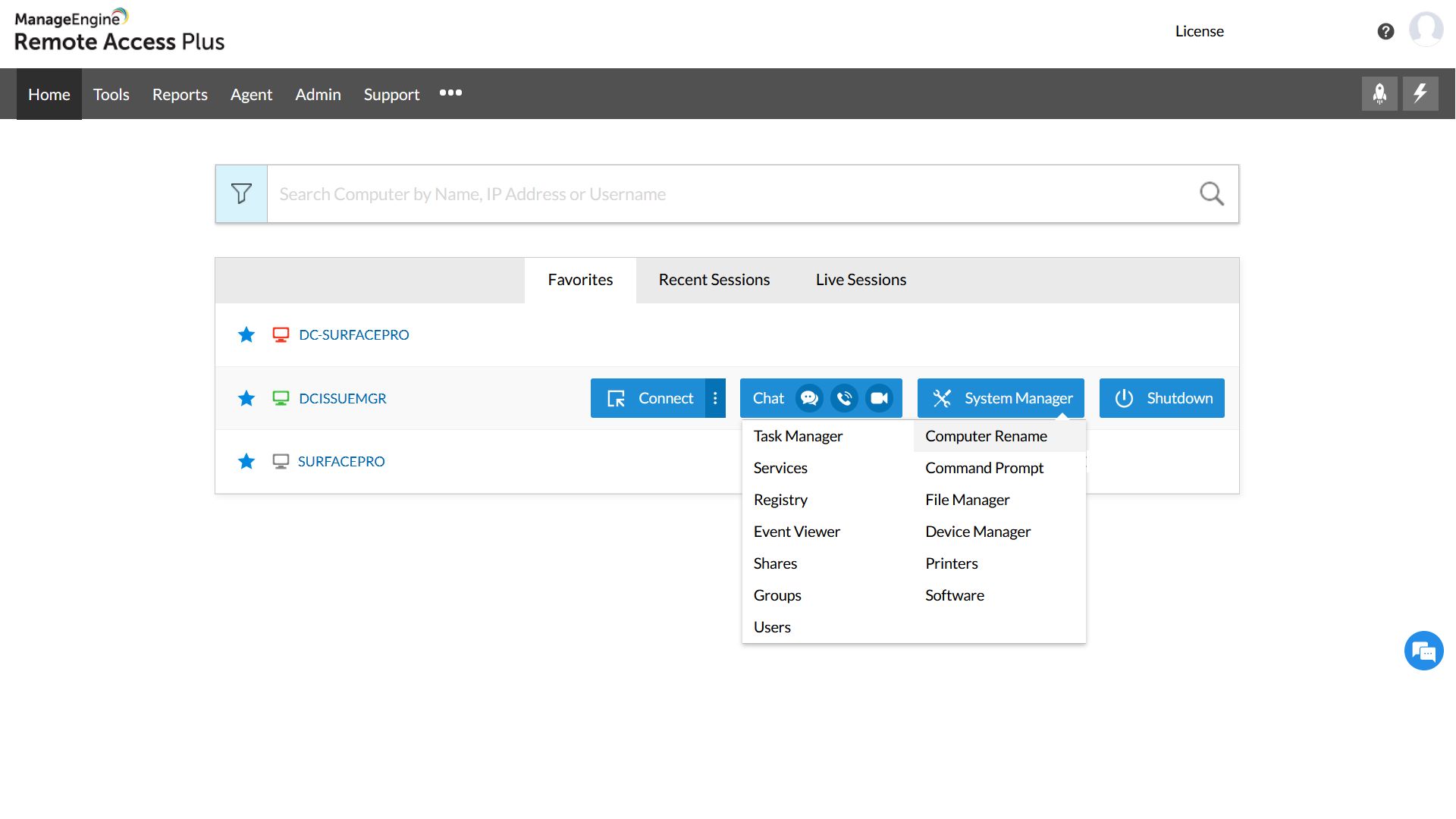Viewport: 1456px width, 819px height.
Task: Switch to the Favorites tab
Action: 580,280
